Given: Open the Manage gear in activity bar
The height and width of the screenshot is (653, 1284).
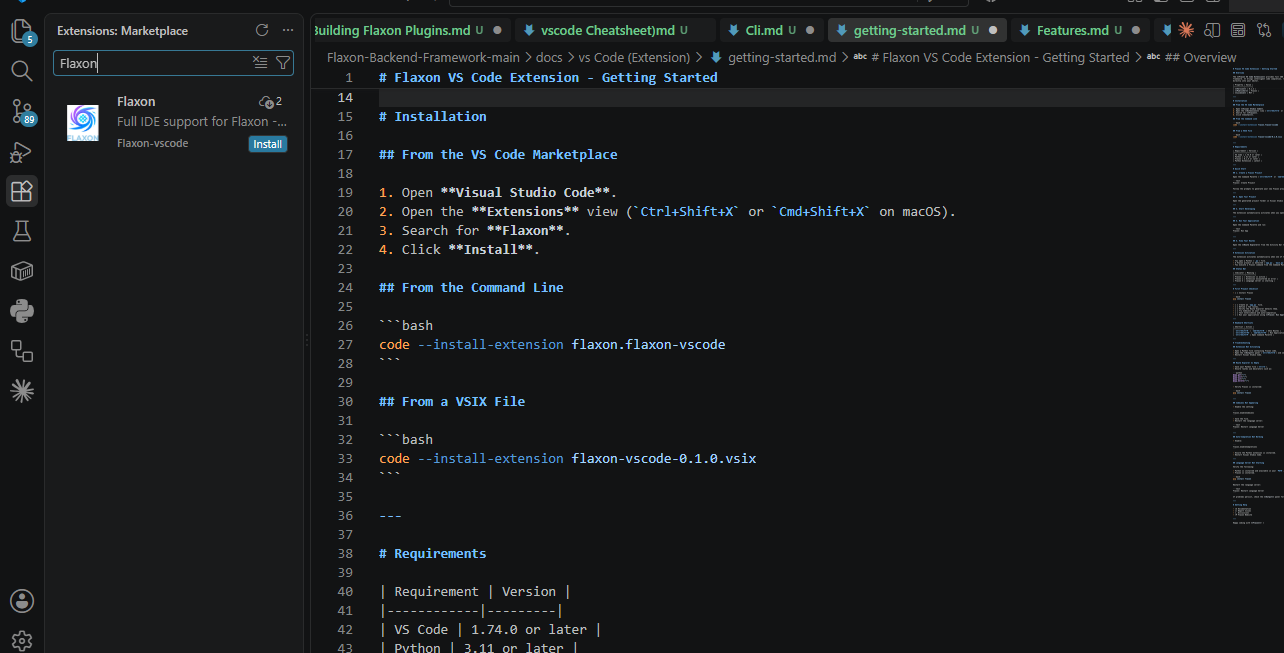Looking at the screenshot, I should pos(21,640).
